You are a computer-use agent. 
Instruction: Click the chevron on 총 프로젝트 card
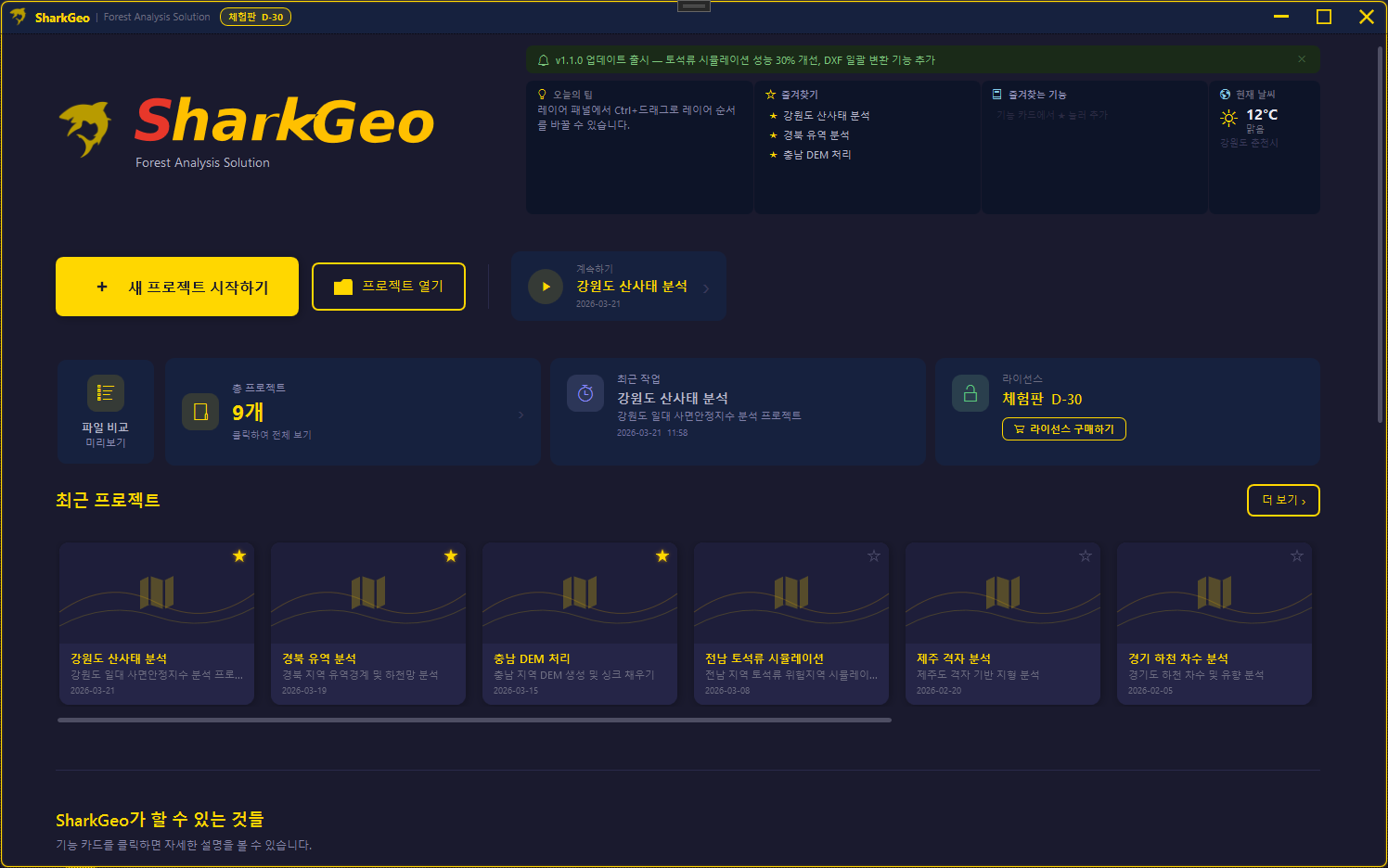(520, 415)
